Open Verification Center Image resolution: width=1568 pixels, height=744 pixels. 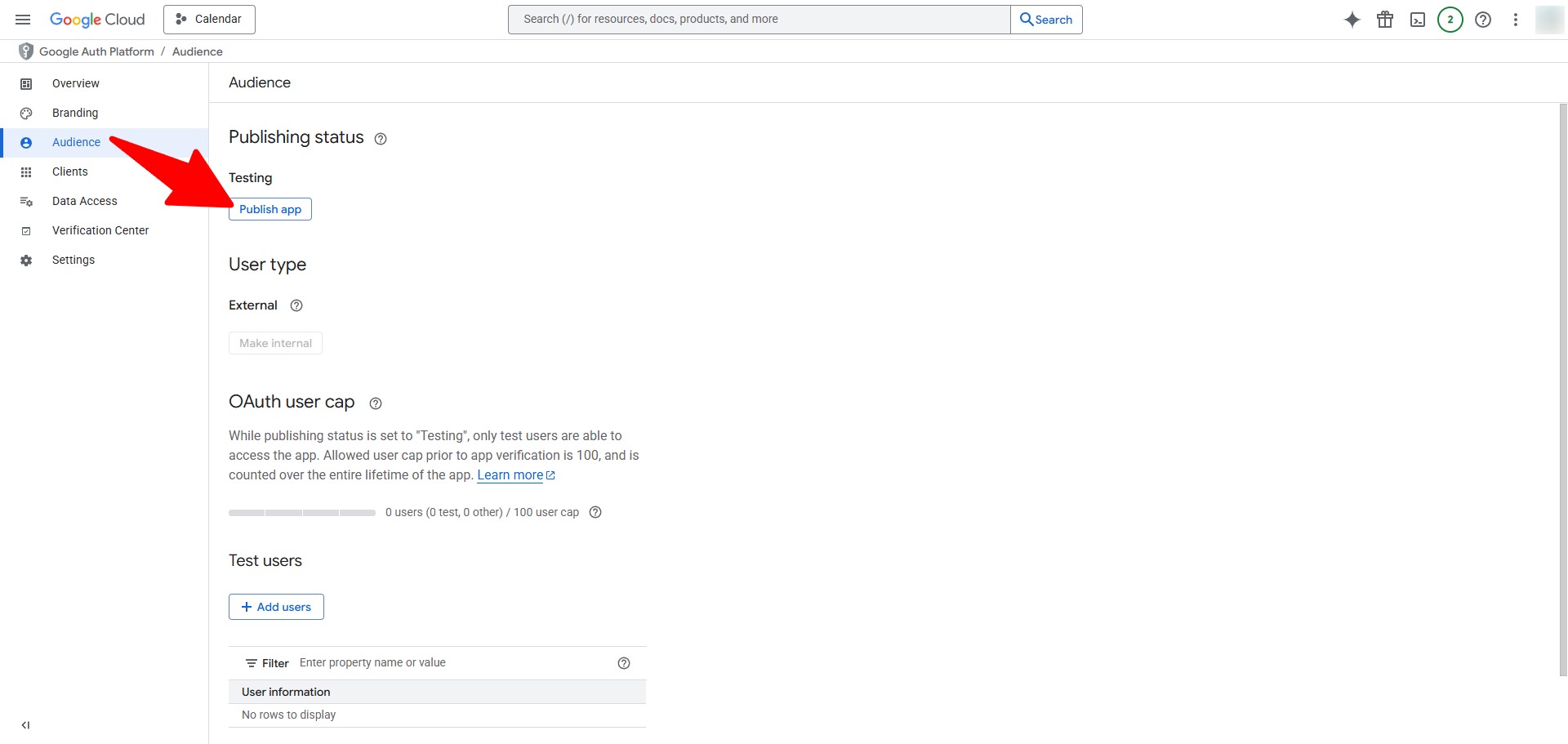(x=100, y=230)
